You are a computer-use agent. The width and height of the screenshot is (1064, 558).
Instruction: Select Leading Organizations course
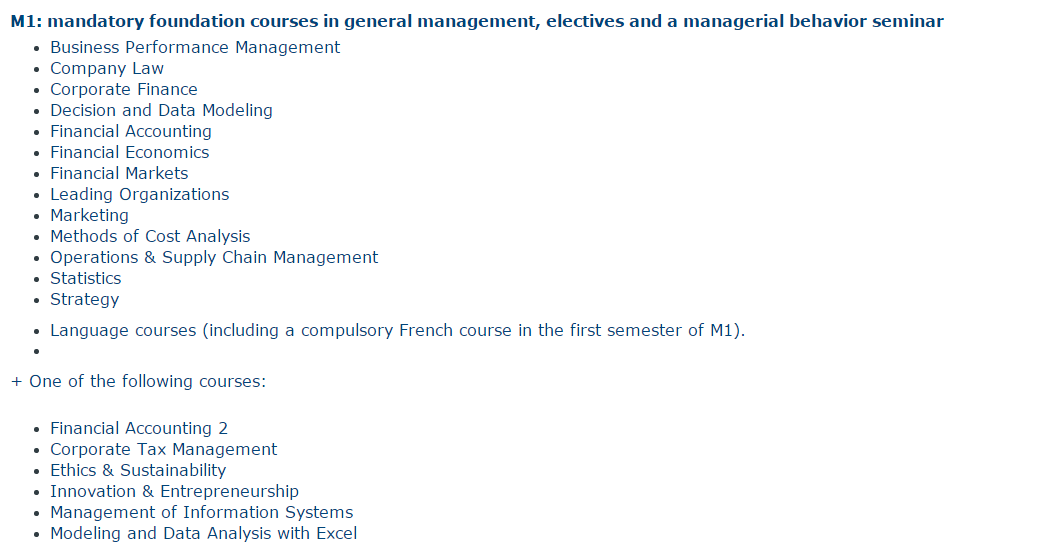pyautogui.click(x=139, y=195)
